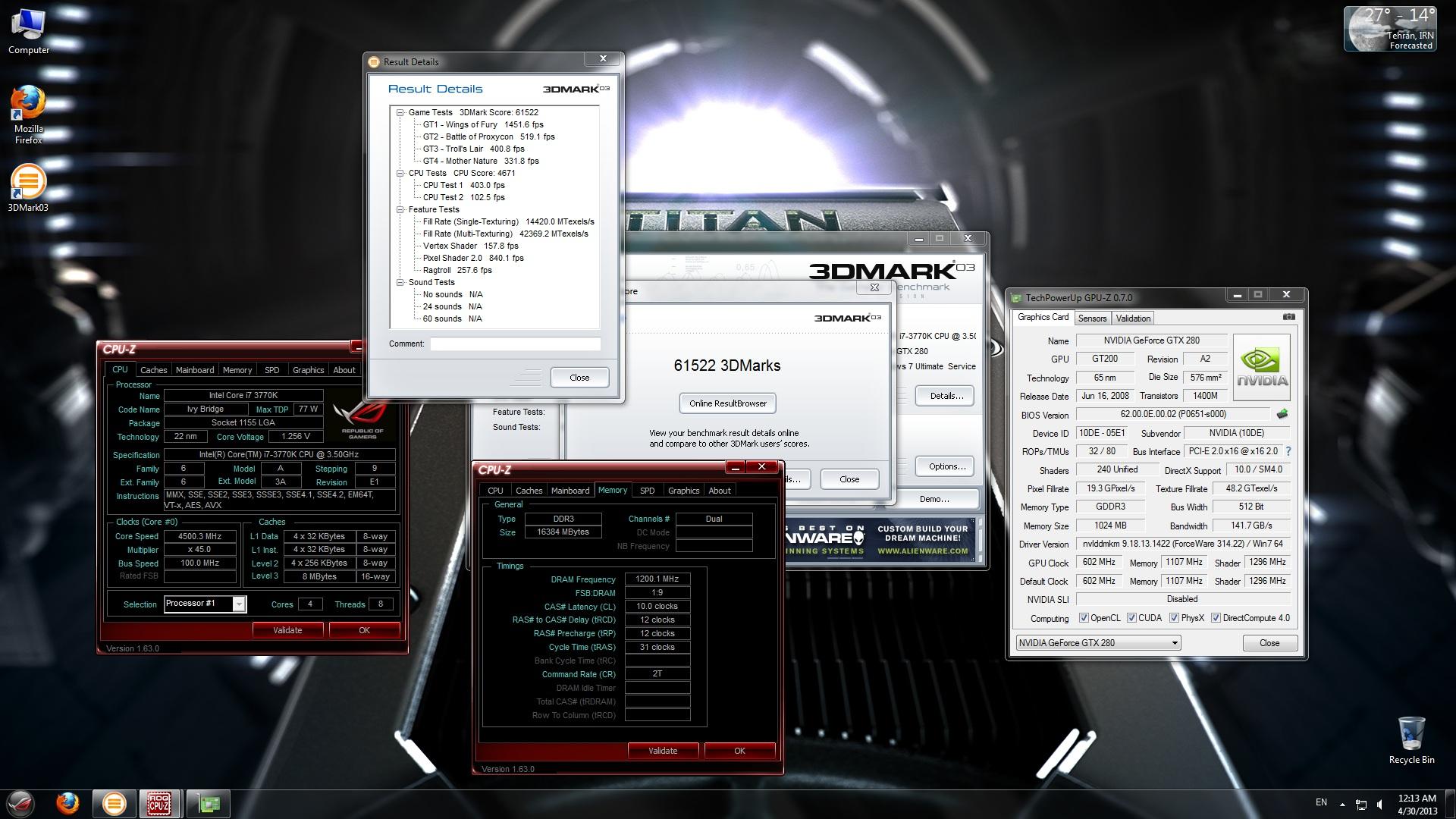Click the Demo... button in 3DMark03
This screenshot has width=1456, height=819.
point(934,499)
